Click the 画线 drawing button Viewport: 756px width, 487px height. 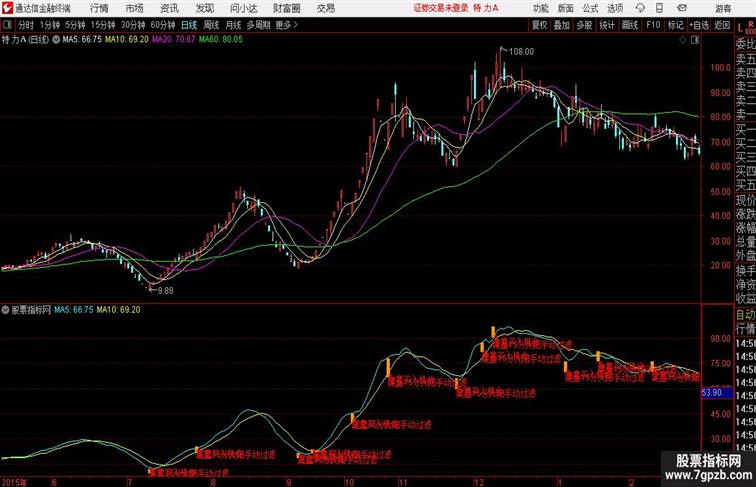(630, 25)
